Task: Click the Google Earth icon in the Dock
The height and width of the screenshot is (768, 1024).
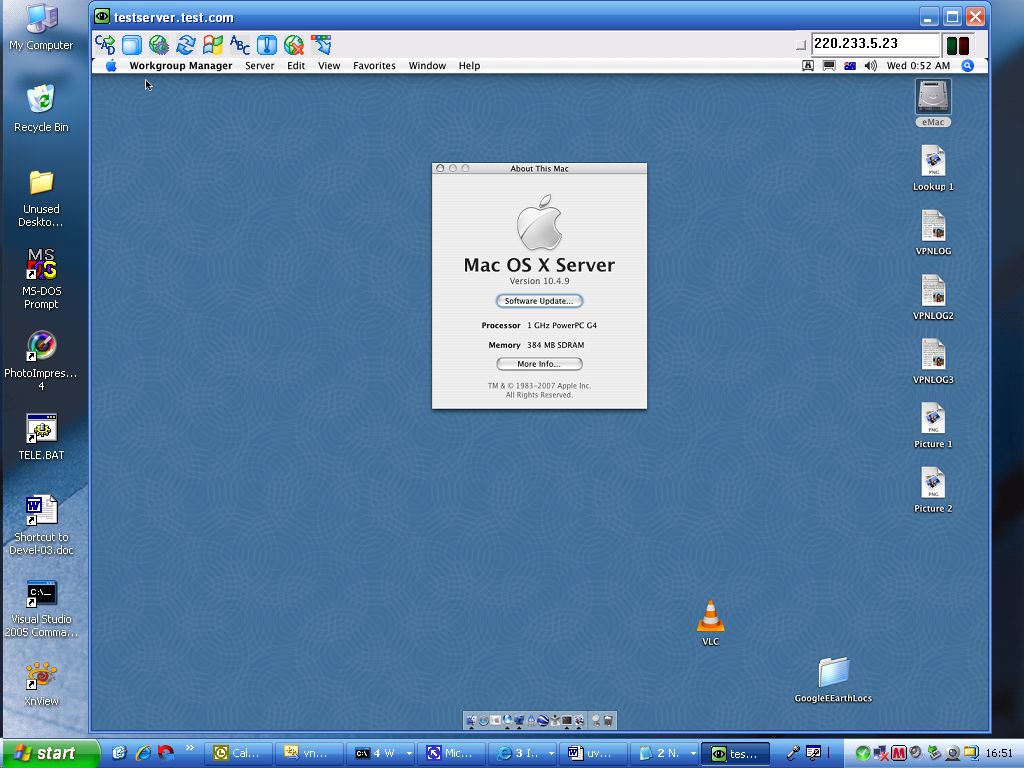Action: 543,720
